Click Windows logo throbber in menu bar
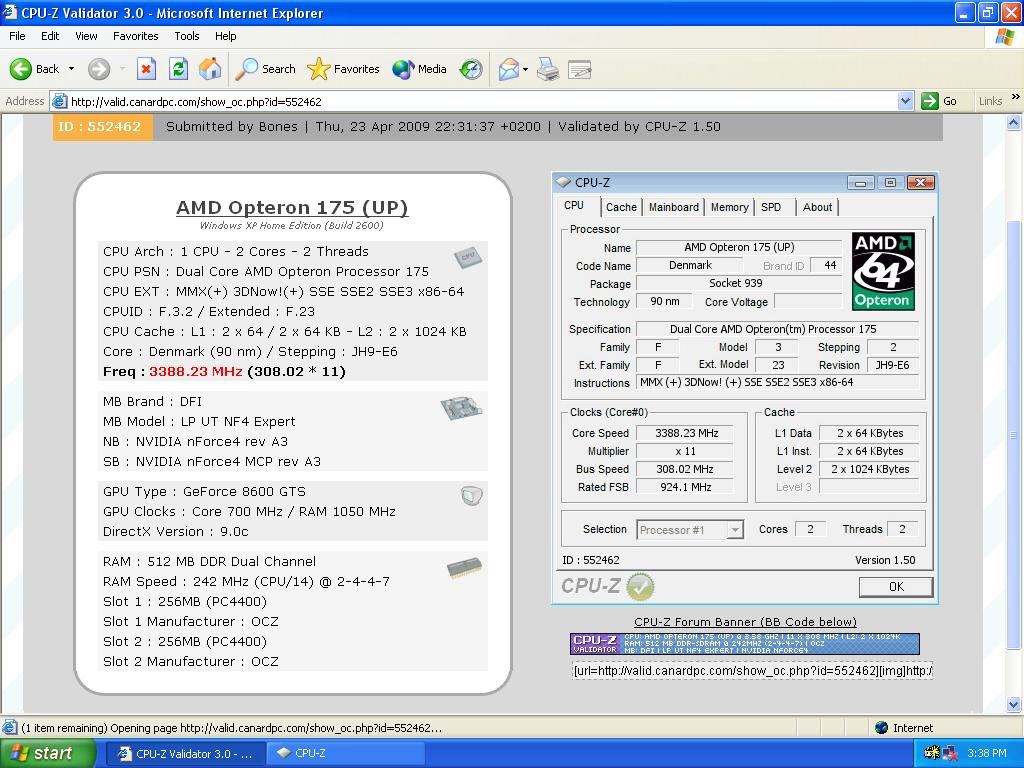1024x768 pixels. click(x=1004, y=36)
